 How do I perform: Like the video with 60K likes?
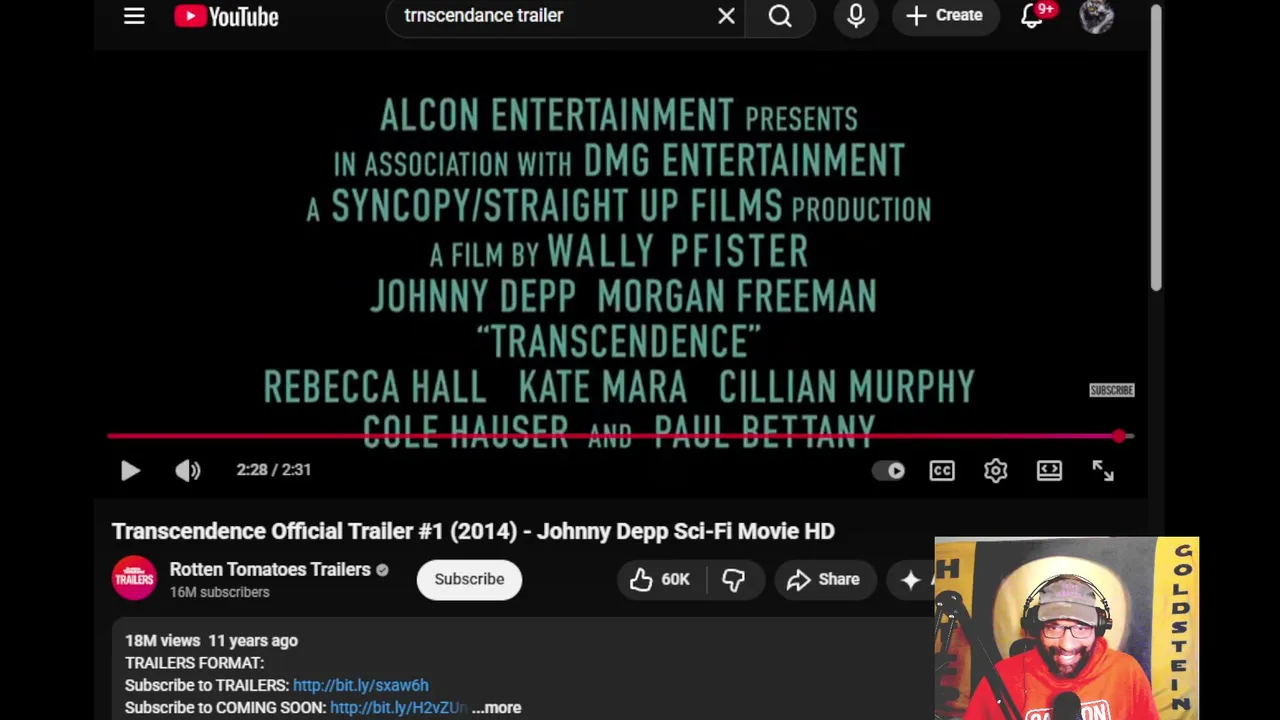(660, 579)
